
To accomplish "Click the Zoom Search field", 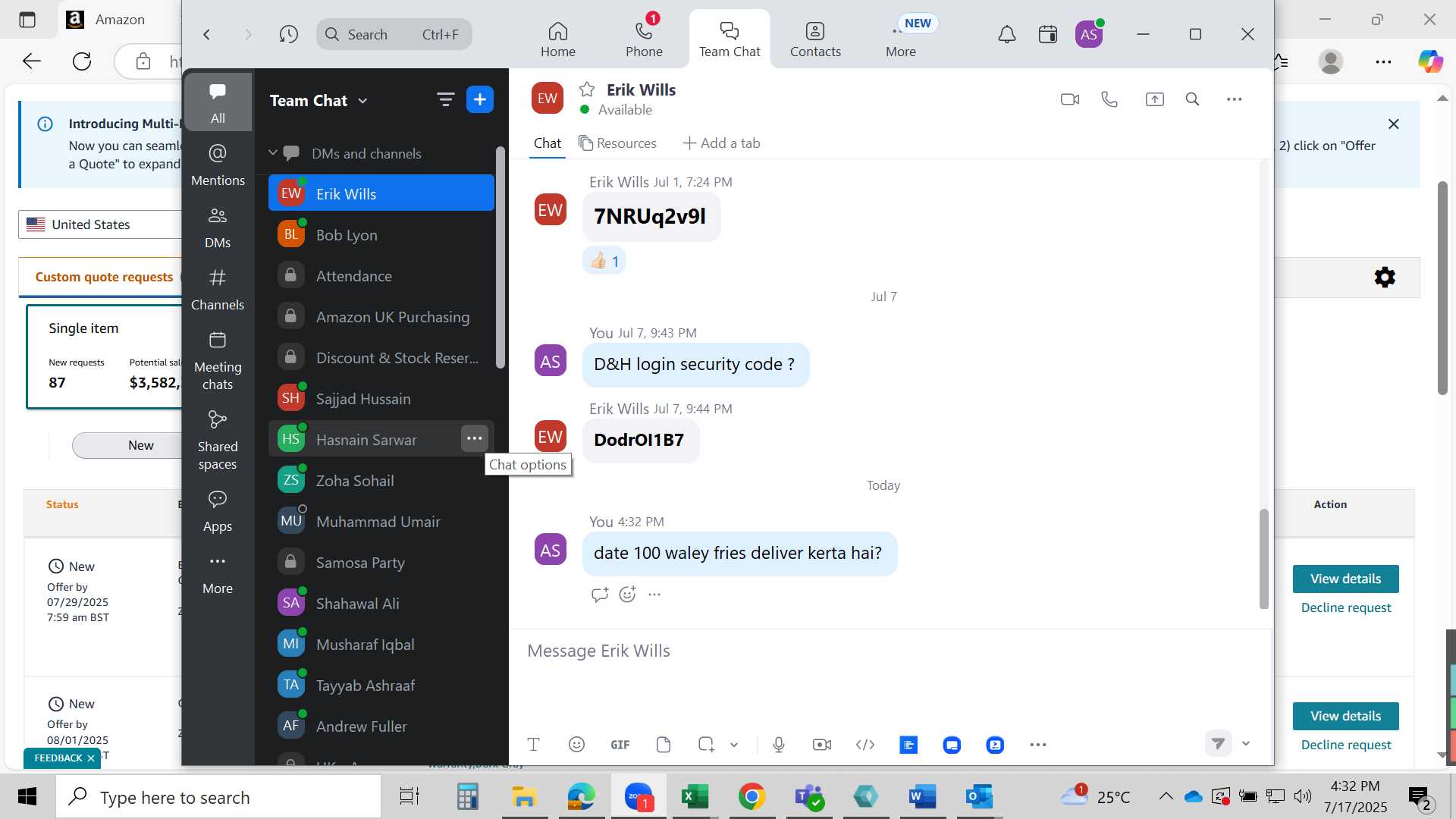I will (x=394, y=34).
